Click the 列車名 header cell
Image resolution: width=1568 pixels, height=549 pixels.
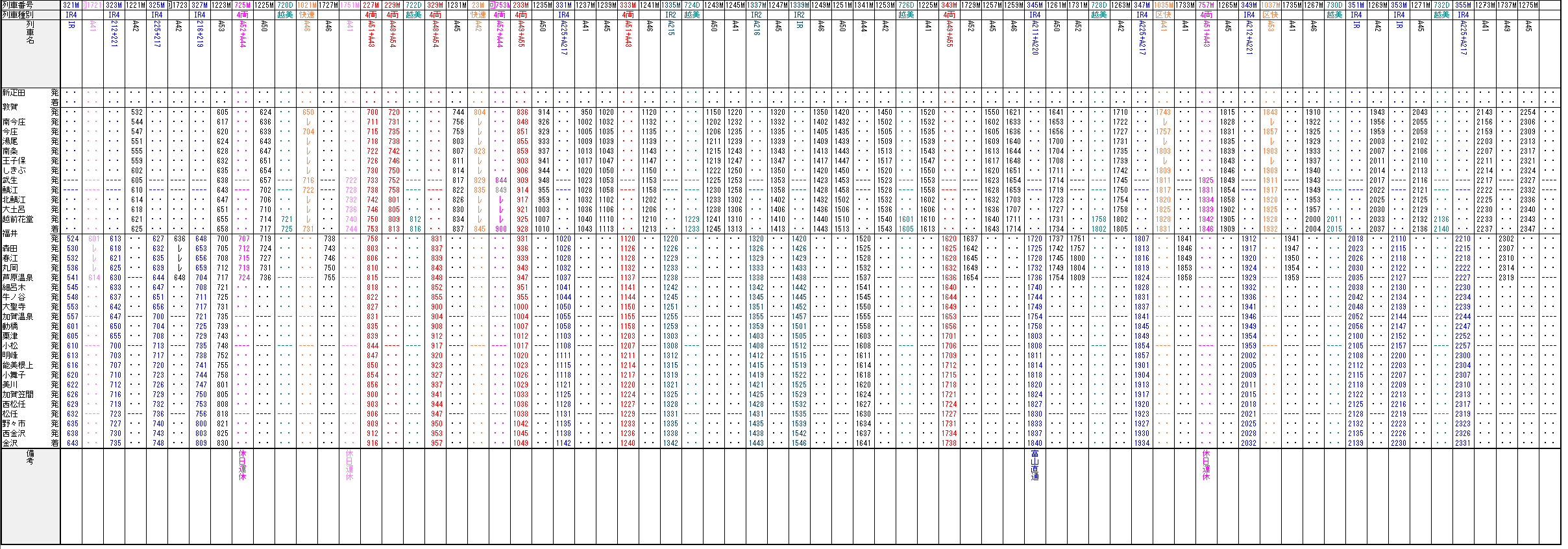point(31,32)
